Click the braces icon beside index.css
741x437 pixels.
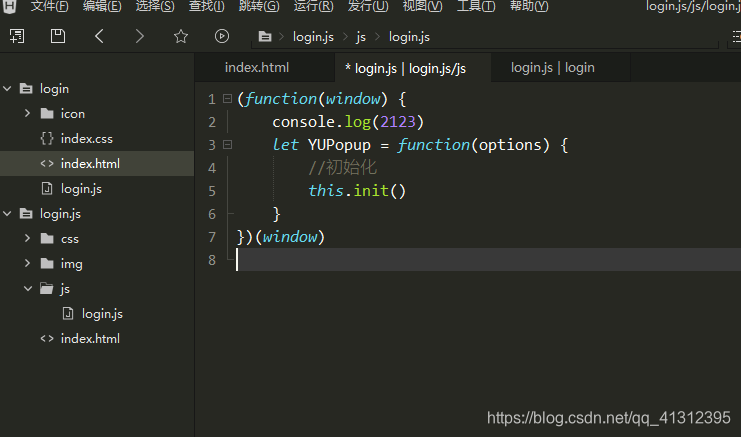(47, 138)
